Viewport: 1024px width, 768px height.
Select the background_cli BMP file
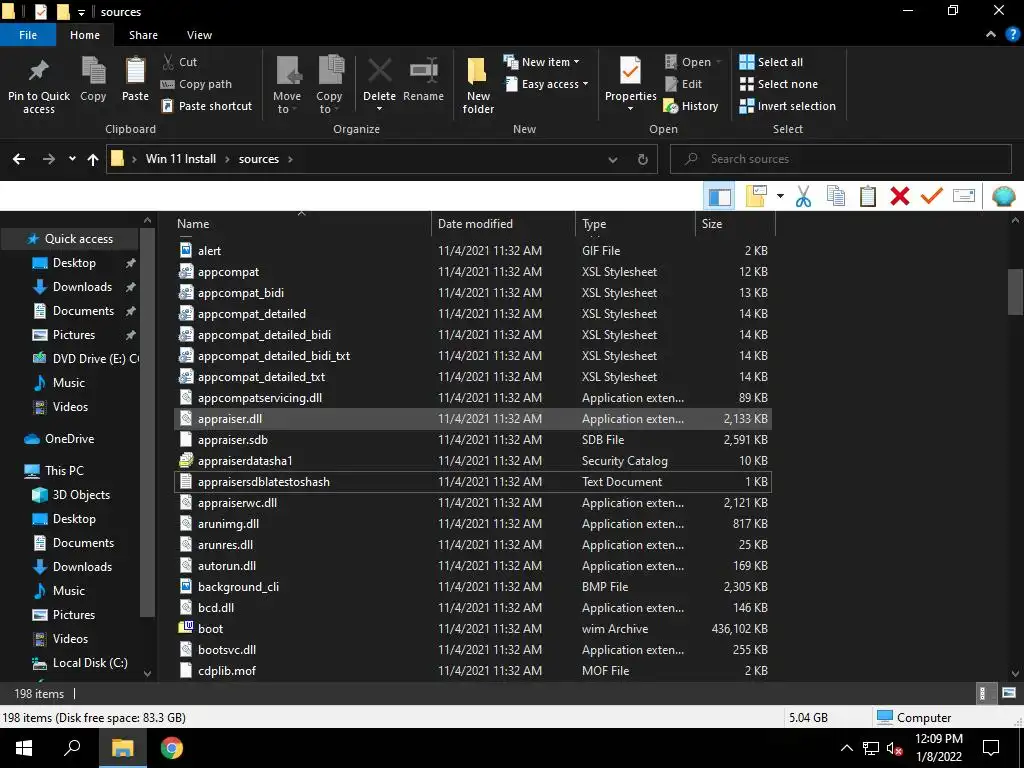473,586
